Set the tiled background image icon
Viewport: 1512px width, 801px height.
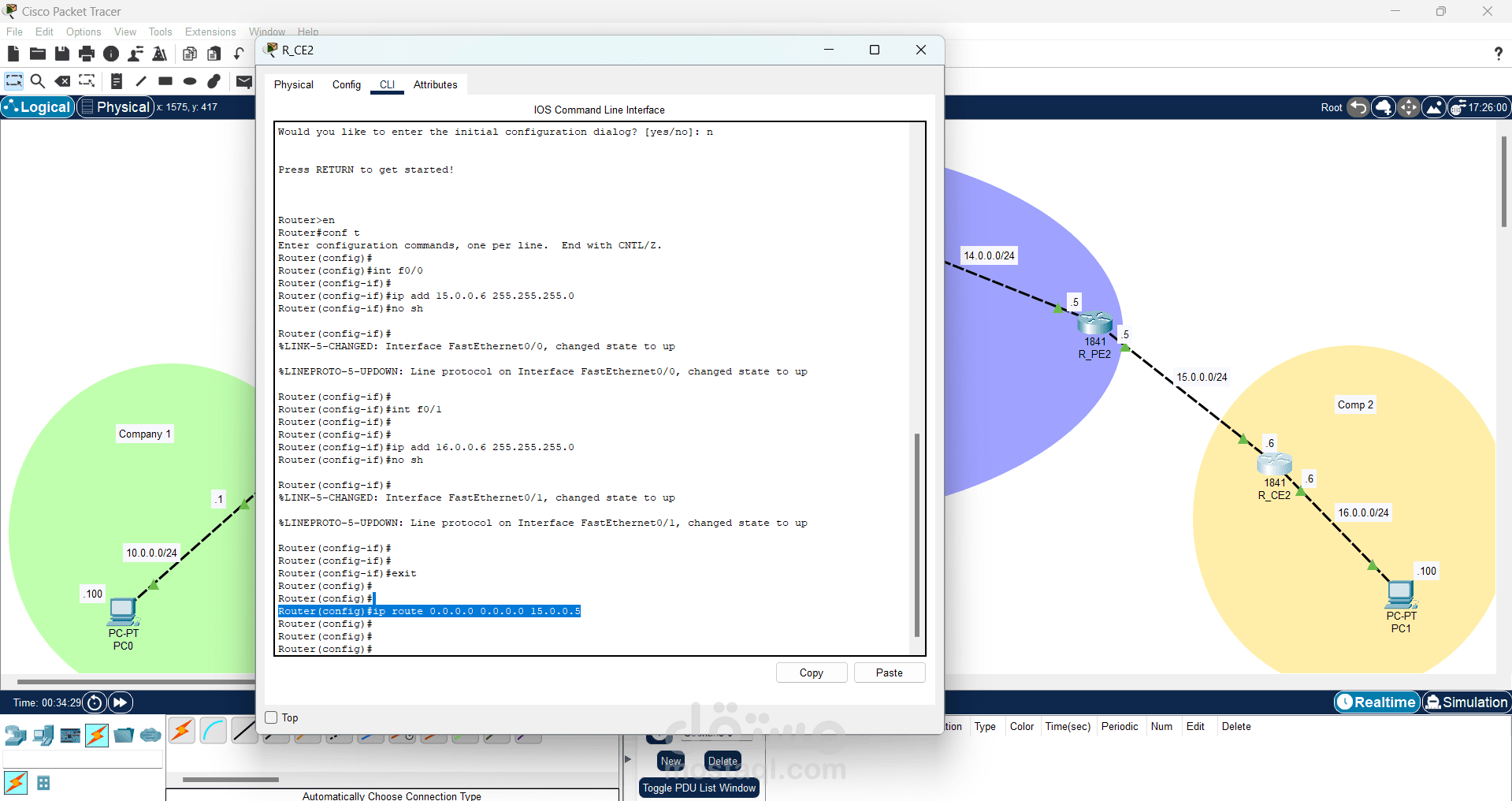point(1434,107)
